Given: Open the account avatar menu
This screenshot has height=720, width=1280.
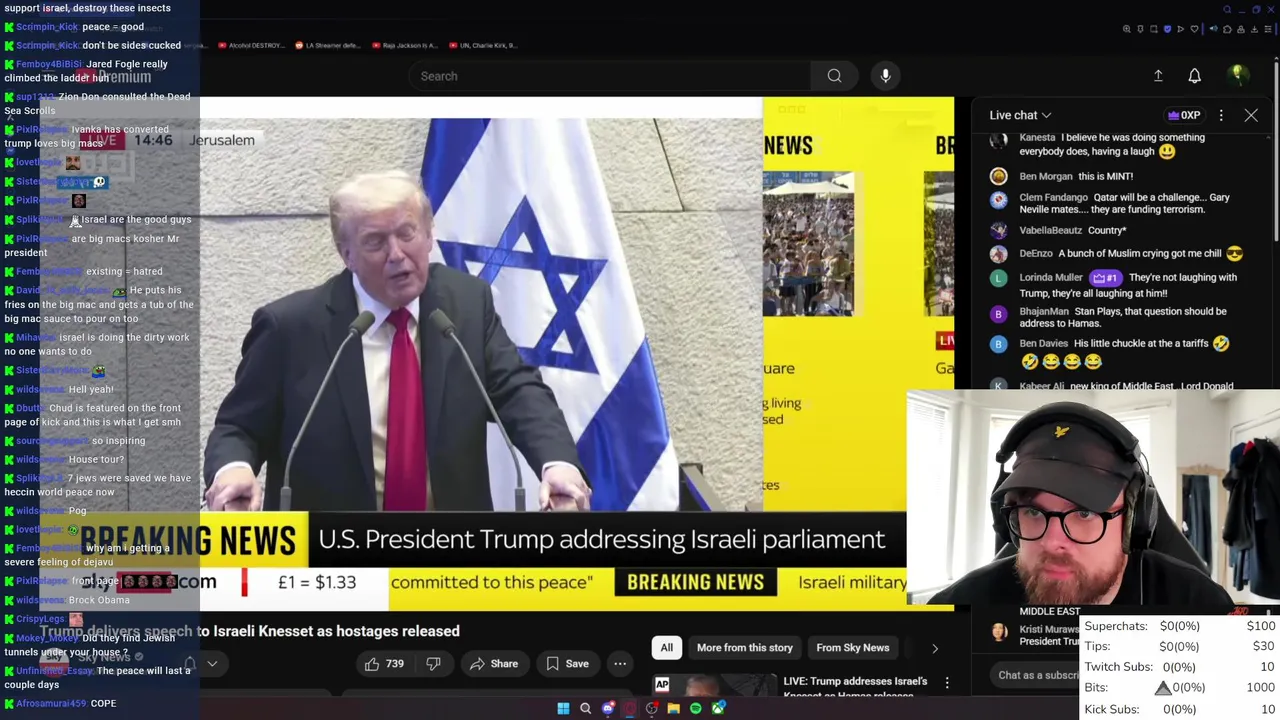Looking at the screenshot, I should click(x=1237, y=76).
